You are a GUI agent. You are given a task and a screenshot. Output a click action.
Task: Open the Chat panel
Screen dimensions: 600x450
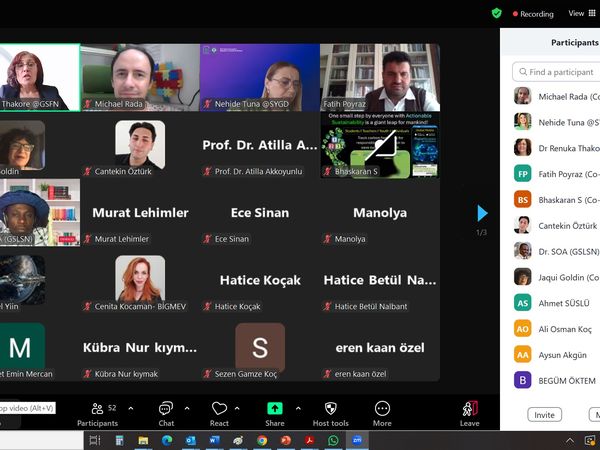[x=166, y=414]
